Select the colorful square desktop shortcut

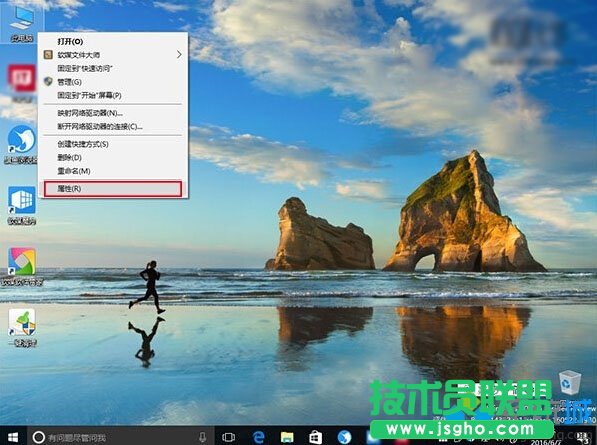(22, 266)
